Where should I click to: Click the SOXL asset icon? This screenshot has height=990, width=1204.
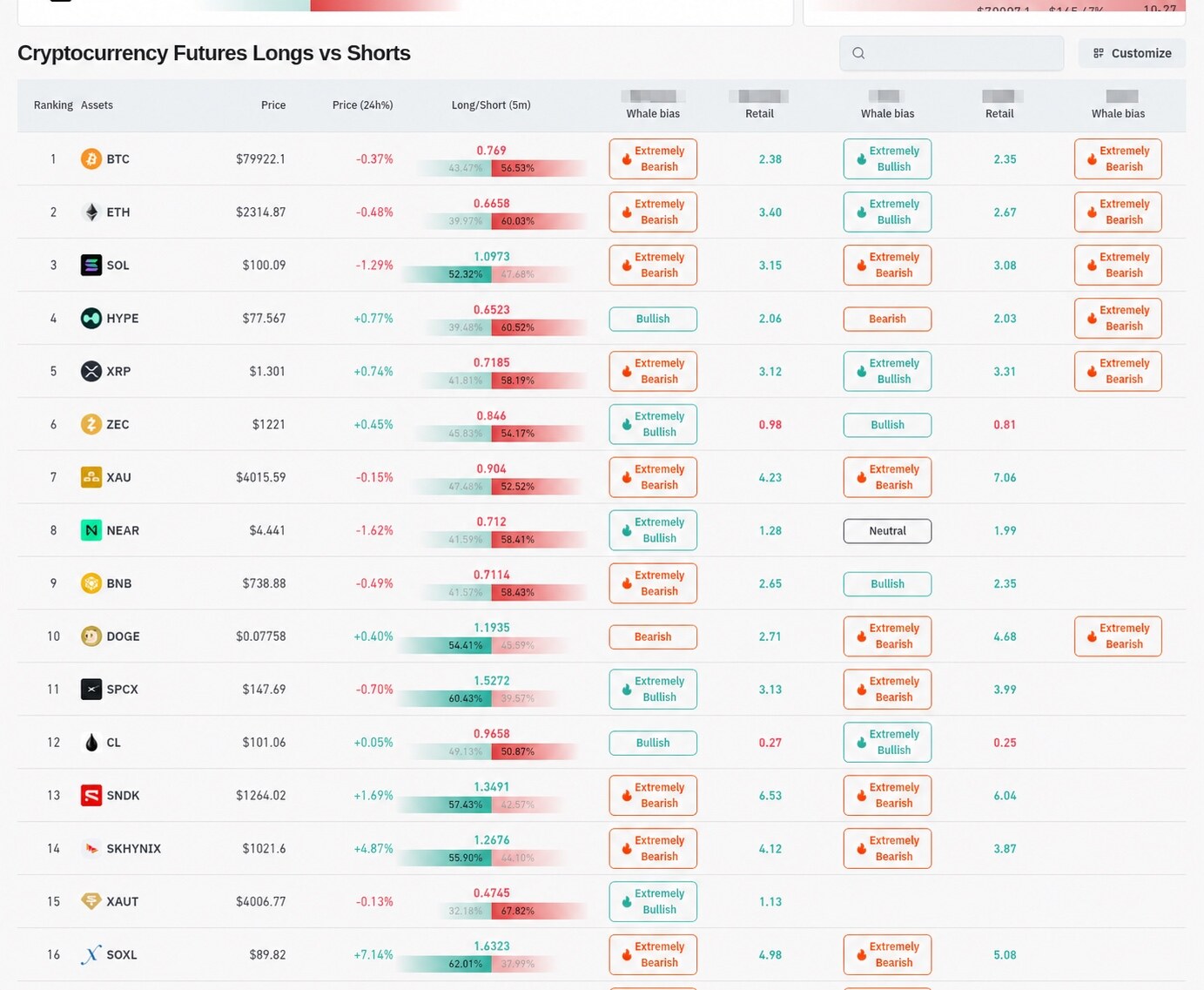point(91,954)
